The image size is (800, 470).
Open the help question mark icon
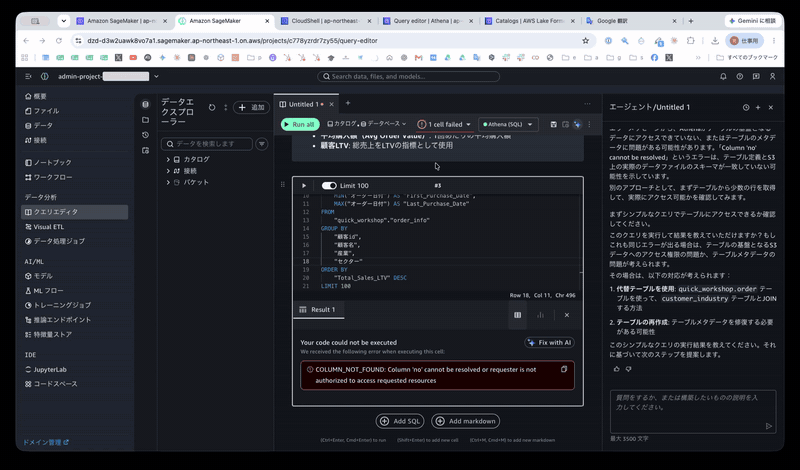[x=739, y=77]
